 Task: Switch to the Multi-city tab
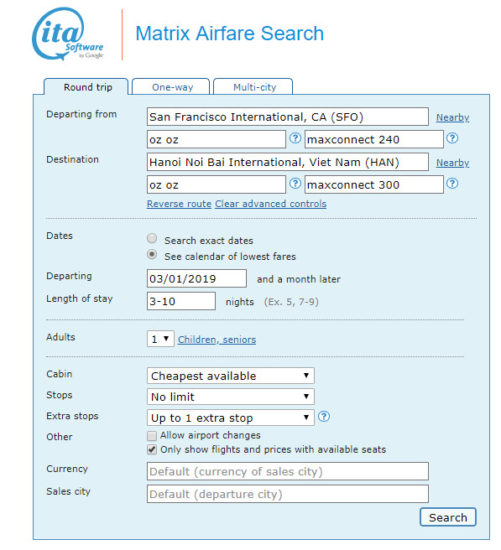tap(253, 87)
